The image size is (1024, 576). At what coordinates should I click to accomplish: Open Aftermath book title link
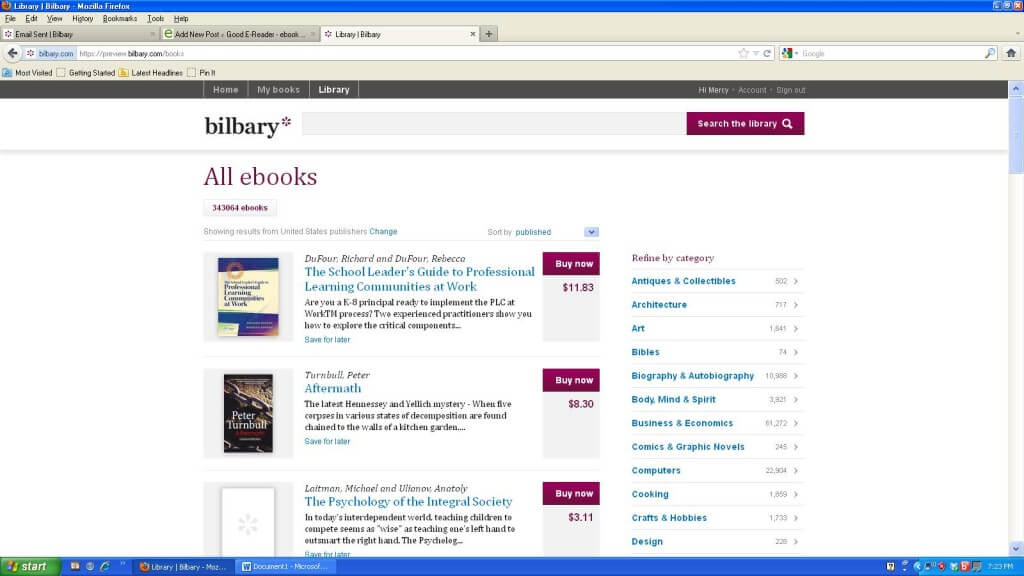tap(332, 389)
